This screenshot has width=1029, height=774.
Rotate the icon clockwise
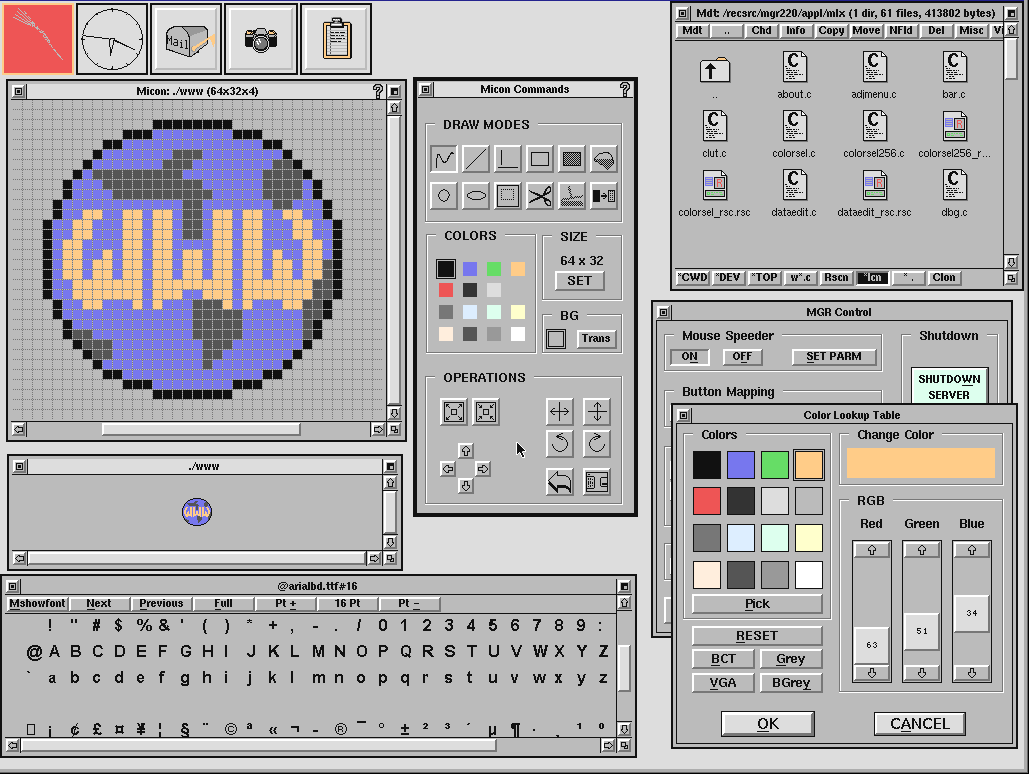coord(595,444)
